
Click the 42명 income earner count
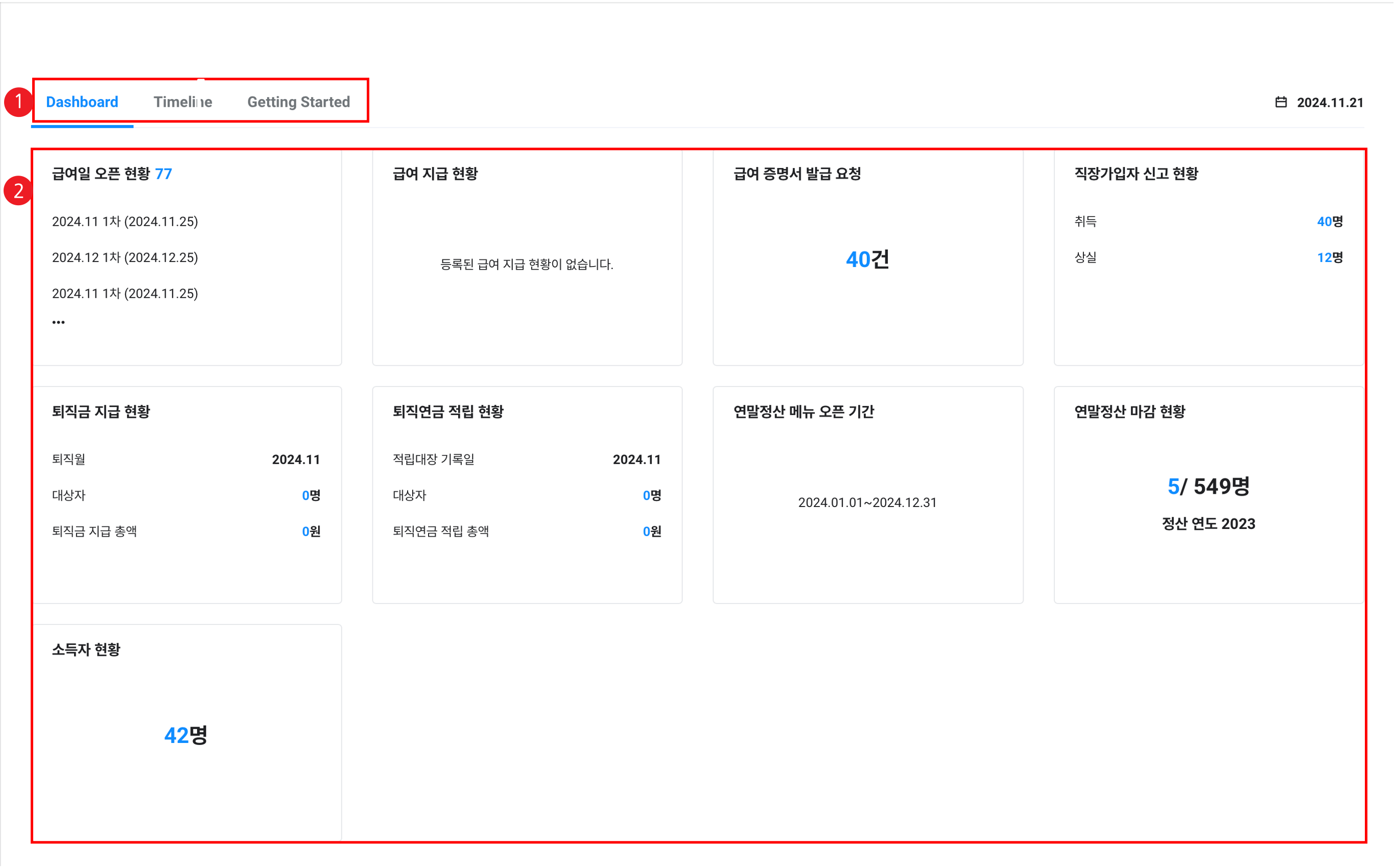185,735
